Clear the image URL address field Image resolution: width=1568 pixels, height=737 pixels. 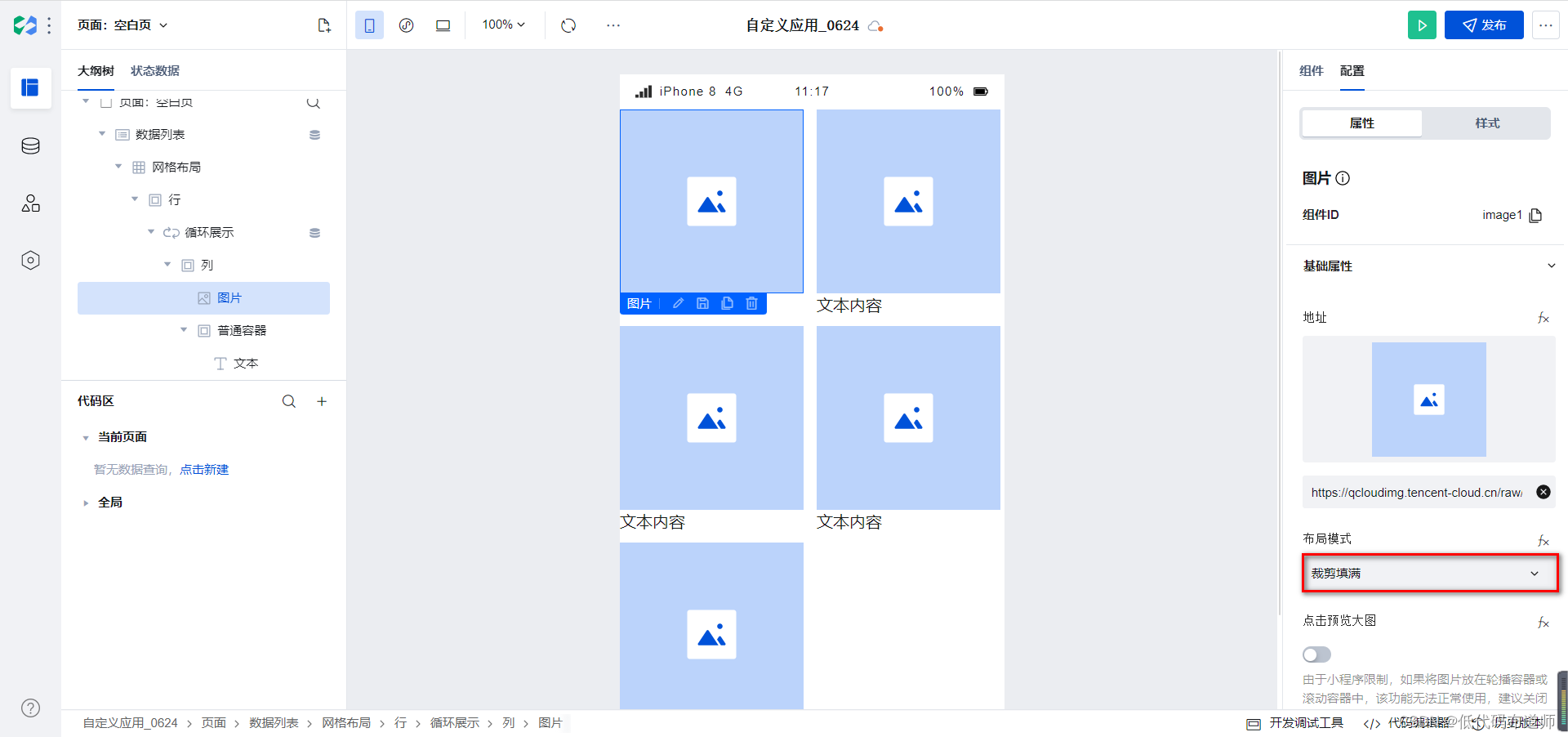[1543, 492]
